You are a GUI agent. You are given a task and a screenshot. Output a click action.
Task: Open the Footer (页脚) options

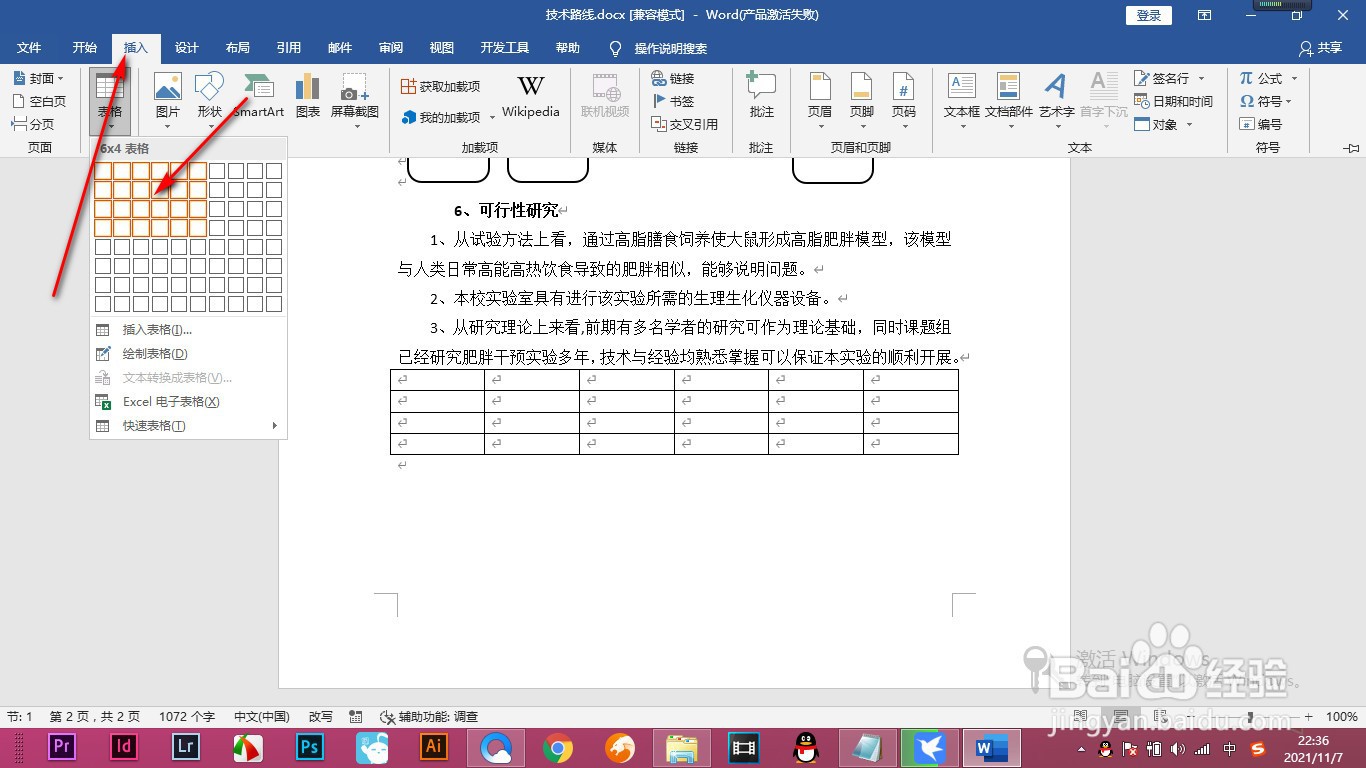pyautogui.click(x=862, y=101)
